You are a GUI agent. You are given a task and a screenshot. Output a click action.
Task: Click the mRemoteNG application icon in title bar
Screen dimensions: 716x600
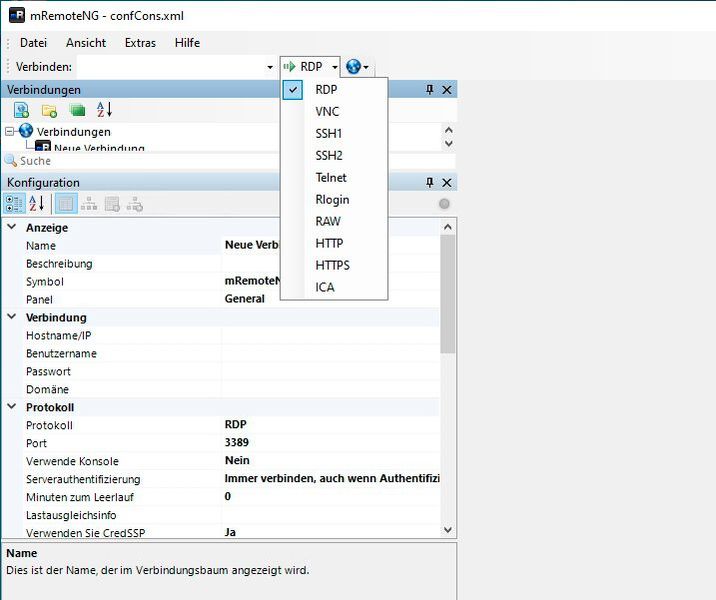tap(17, 15)
